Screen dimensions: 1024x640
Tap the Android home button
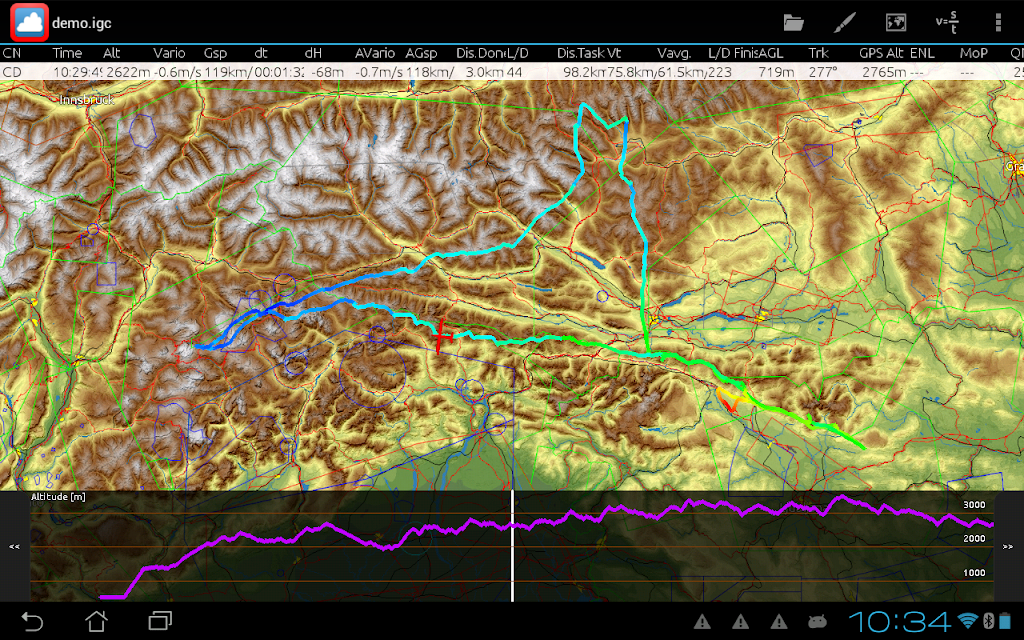pos(97,621)
